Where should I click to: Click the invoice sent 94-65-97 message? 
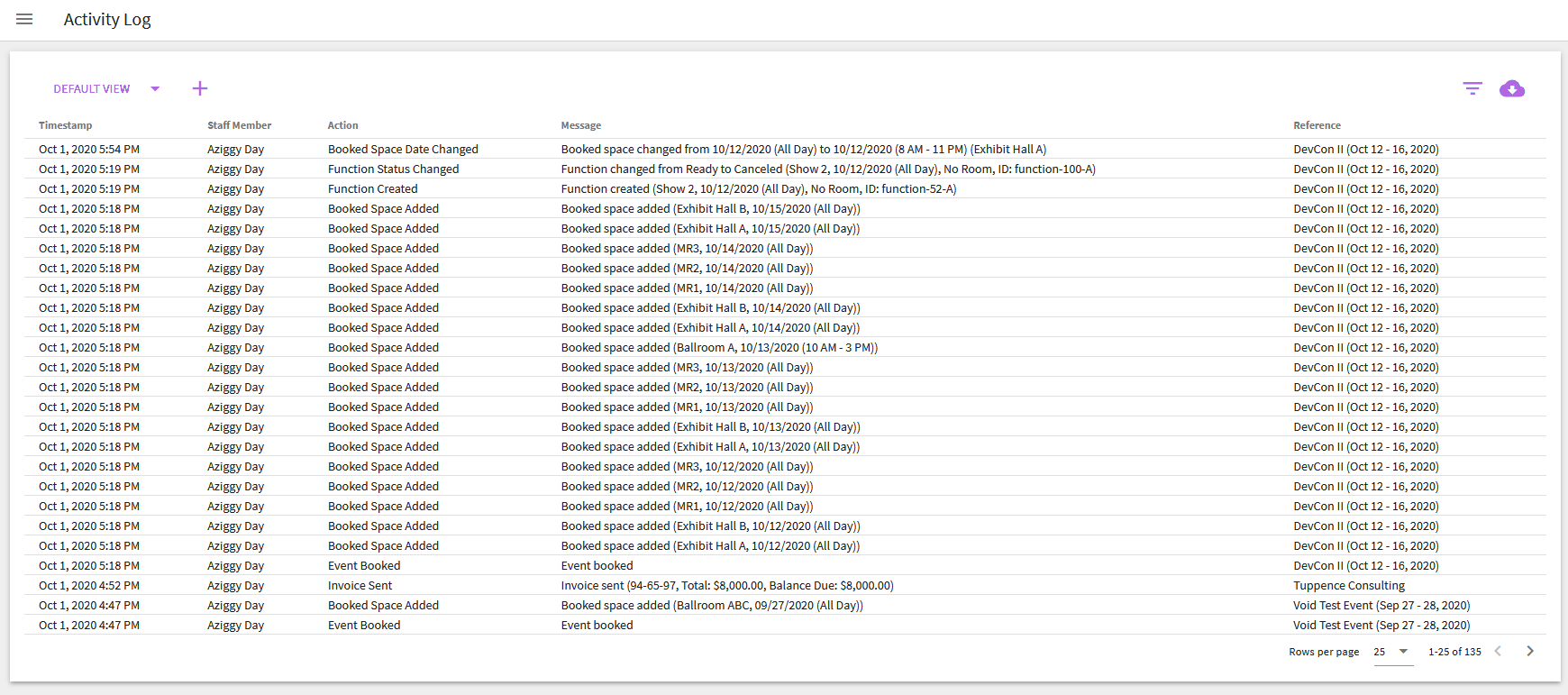727,585
